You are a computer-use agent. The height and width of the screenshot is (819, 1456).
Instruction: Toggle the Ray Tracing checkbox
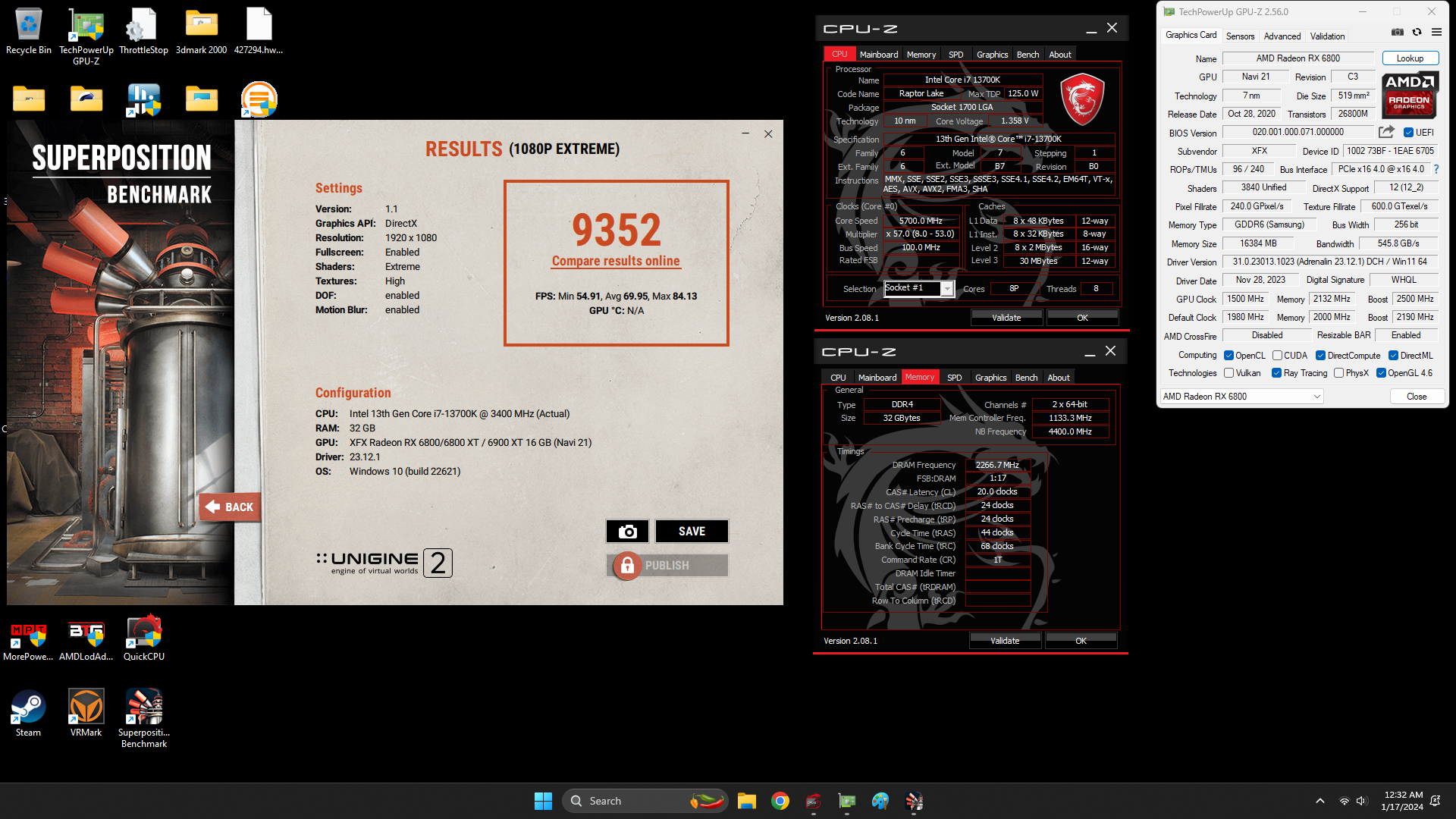(1276, 373)
